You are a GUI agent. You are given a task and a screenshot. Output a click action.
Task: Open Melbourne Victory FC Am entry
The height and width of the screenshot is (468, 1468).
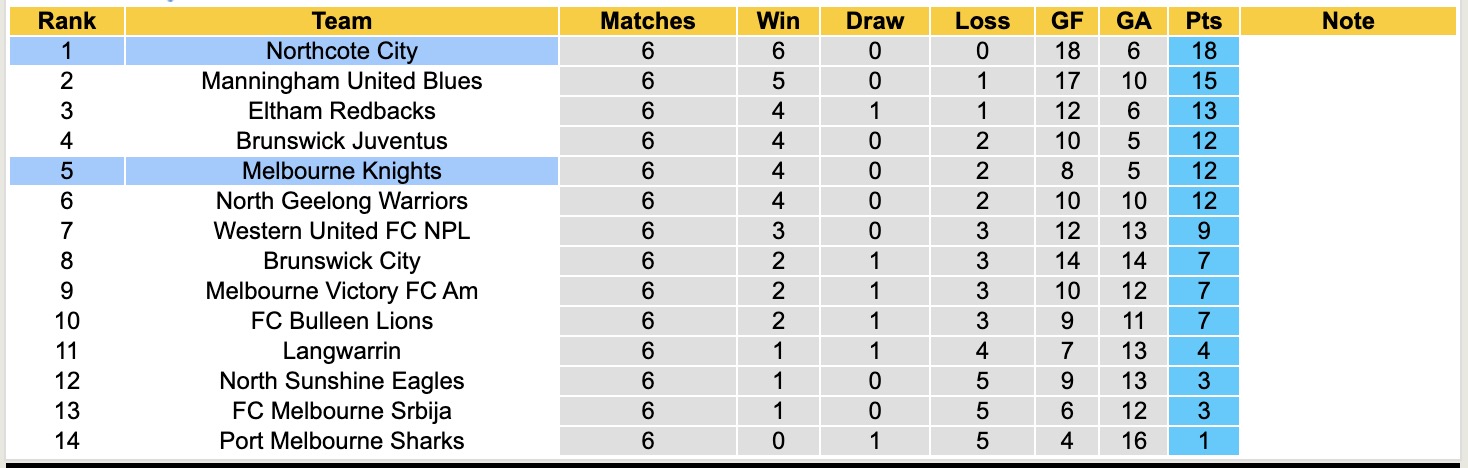point(342,291)
